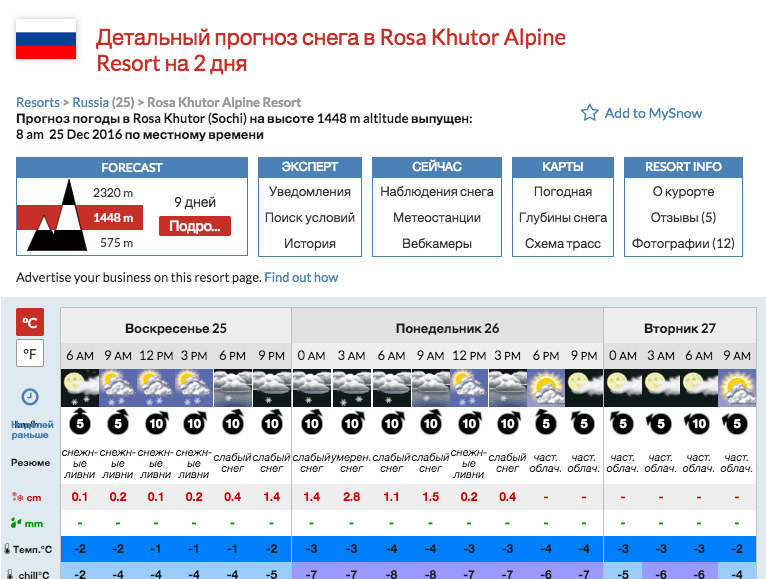Click Sunday 12 PM weather icon

coord(156,388)
